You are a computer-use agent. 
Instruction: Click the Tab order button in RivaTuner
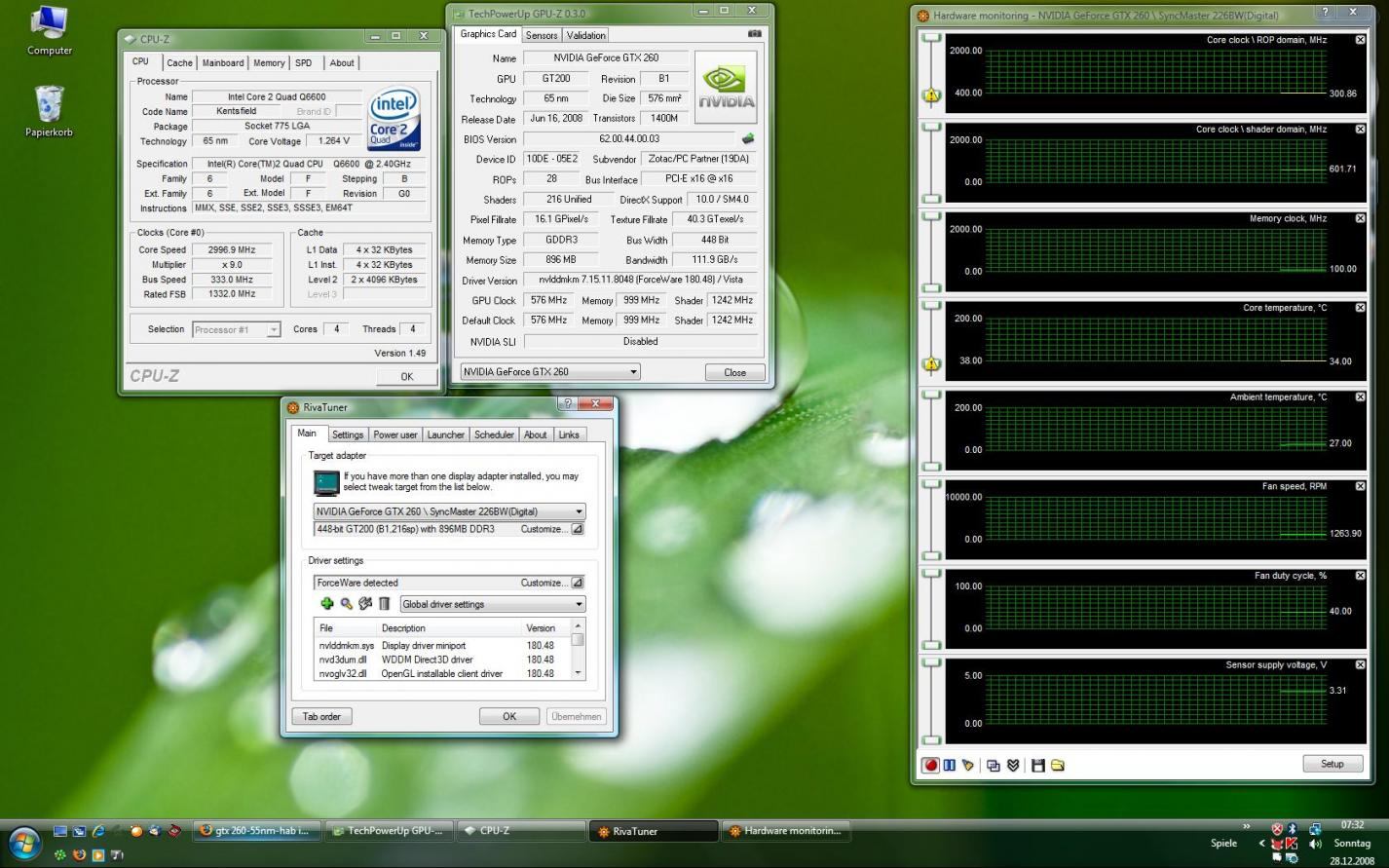321,716
